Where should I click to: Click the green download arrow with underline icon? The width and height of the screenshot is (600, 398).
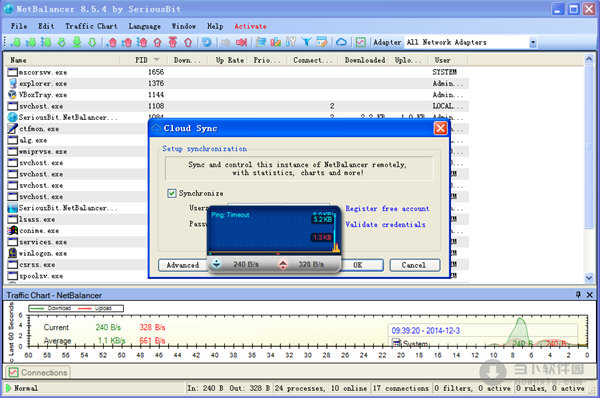pos(77,42)
